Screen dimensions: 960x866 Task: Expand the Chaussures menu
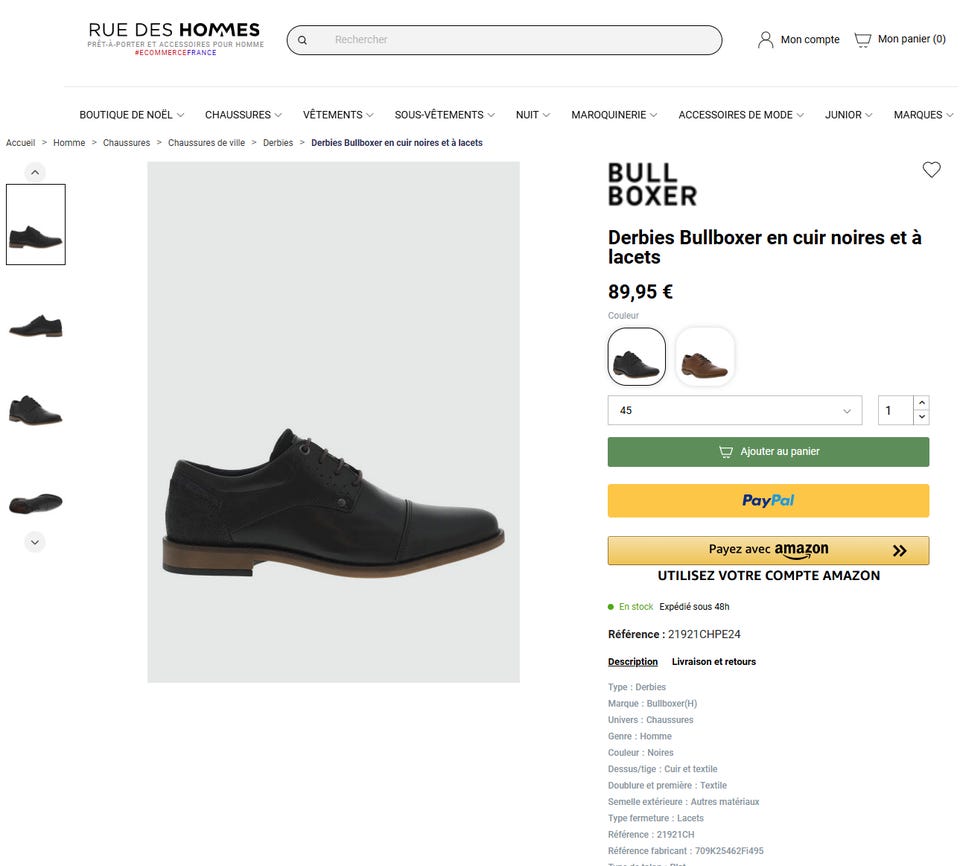pyautogui.click(x=243, y=115)
